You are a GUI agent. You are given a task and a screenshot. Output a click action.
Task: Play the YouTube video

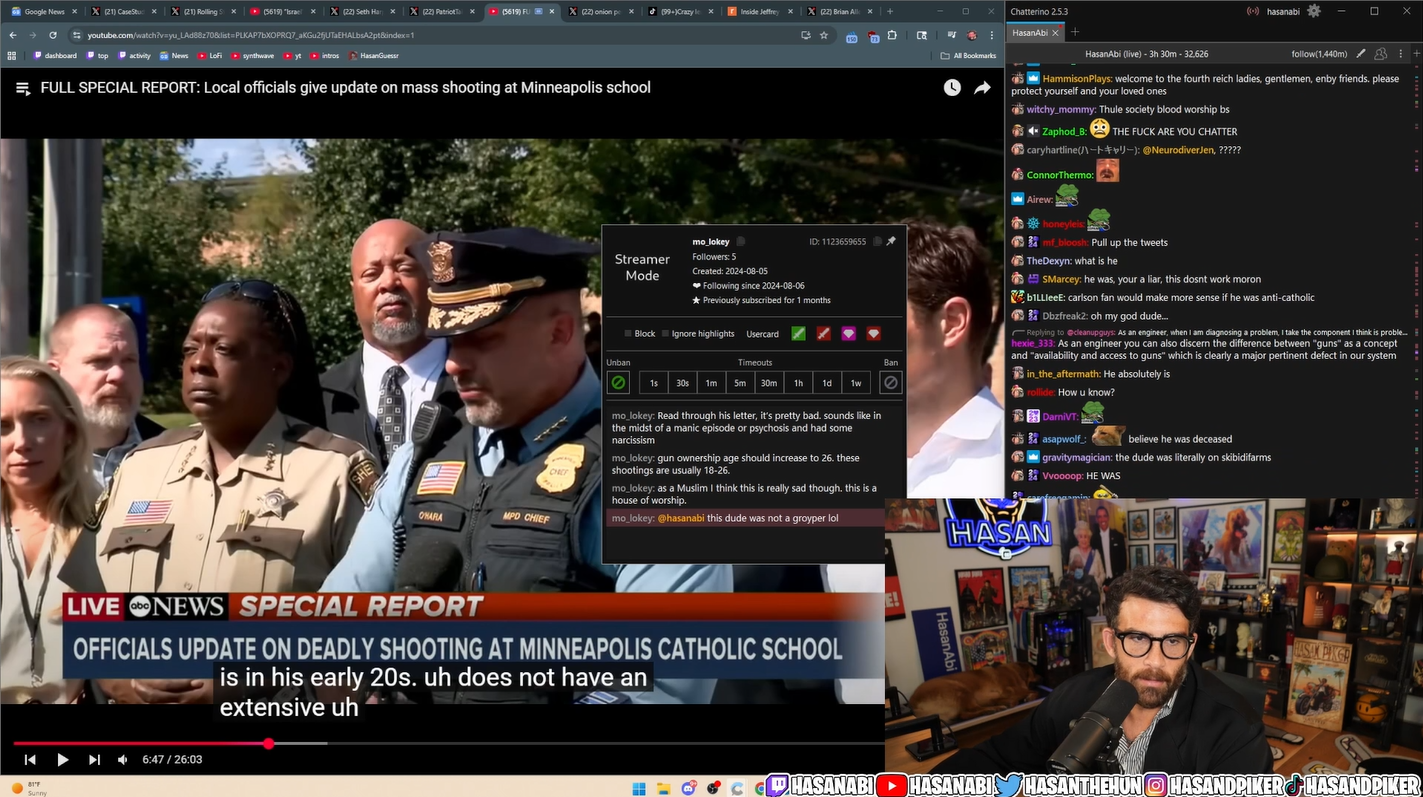coord(62,760)
